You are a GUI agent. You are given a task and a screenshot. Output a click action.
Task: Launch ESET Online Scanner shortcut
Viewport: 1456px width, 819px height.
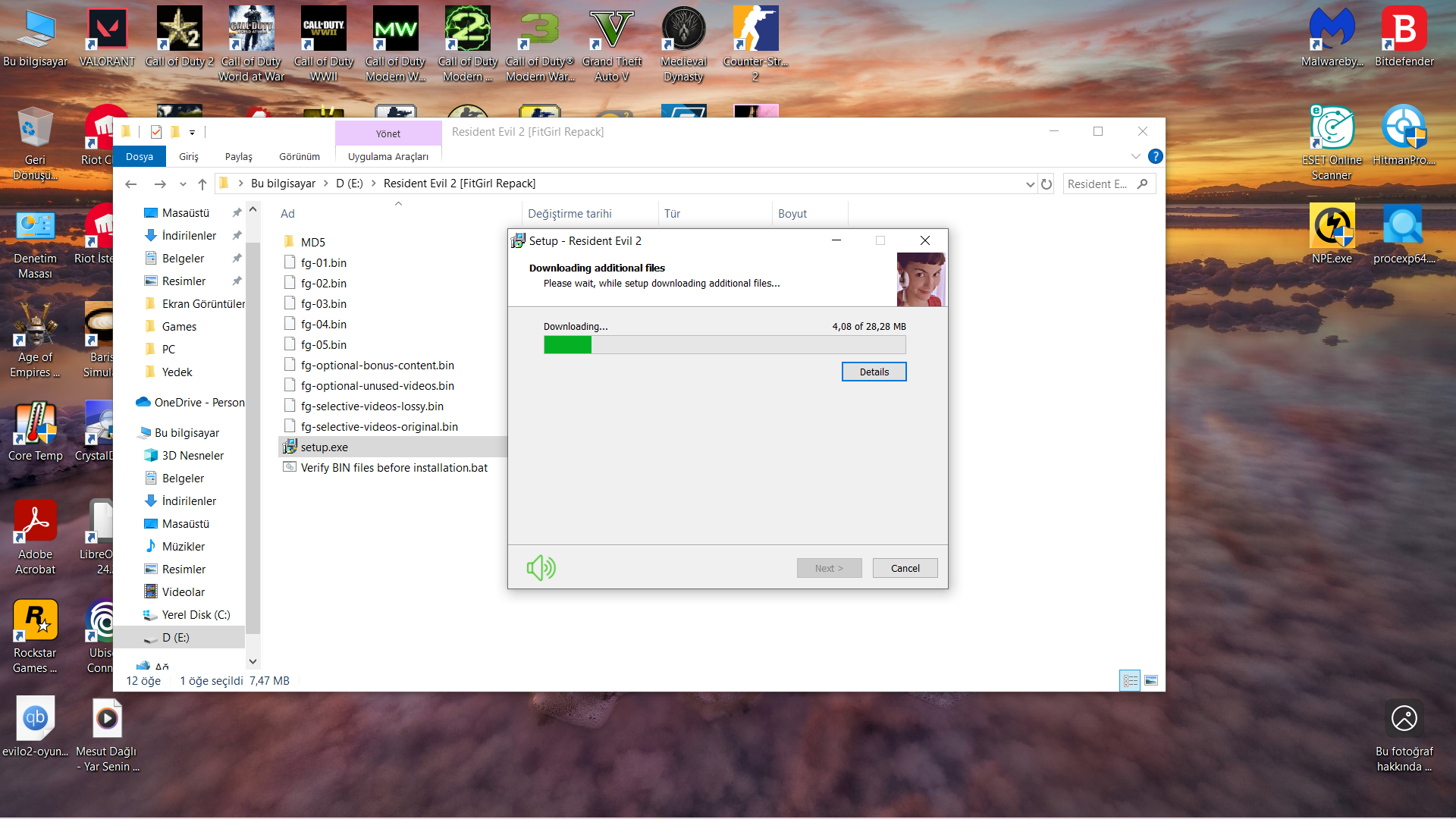[1332, 143]
